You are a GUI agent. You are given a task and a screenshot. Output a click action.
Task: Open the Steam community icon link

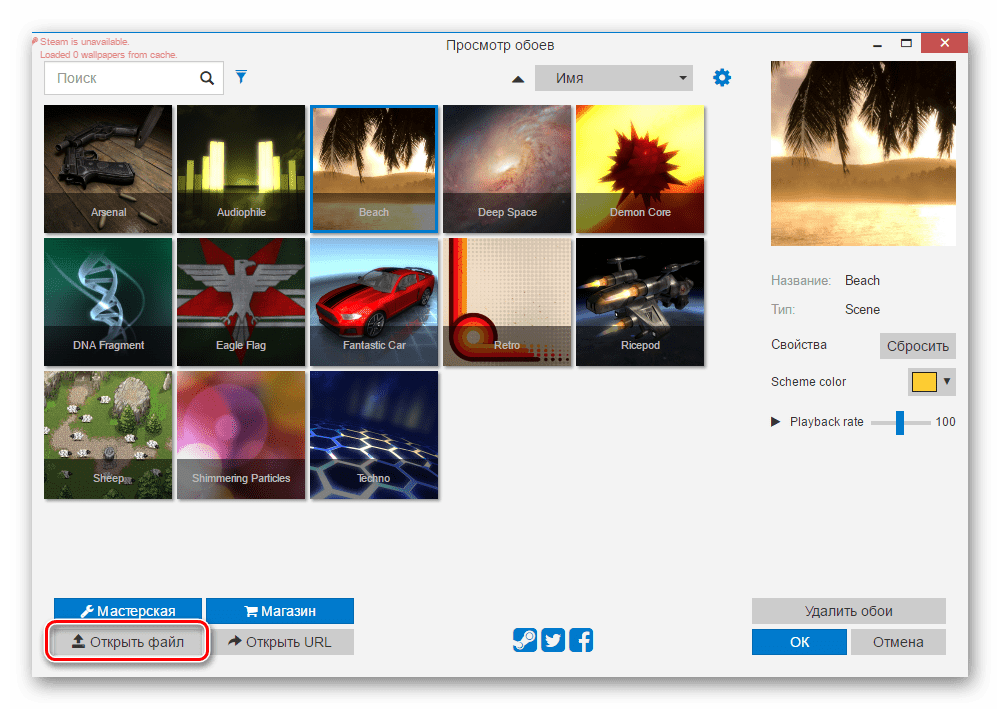525,641
